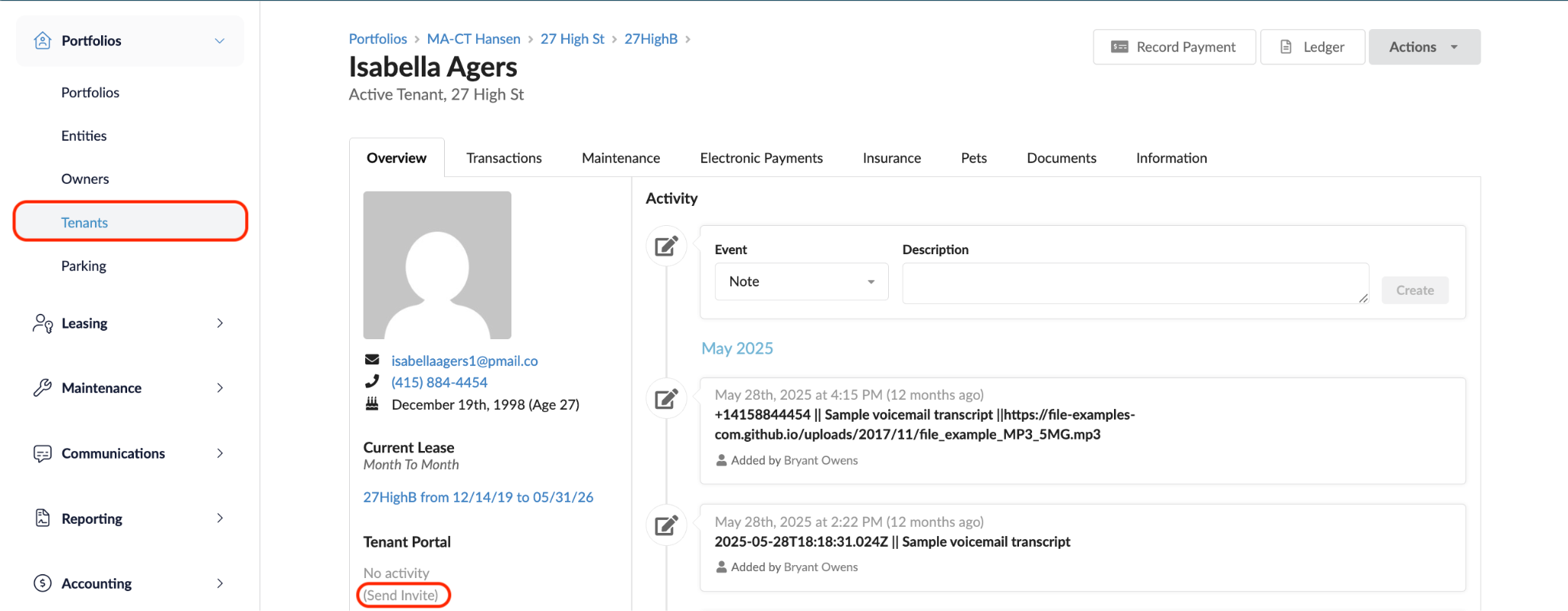
Task: Collapse the Portfolios sidebar section chevron
Action: (220, 41)
